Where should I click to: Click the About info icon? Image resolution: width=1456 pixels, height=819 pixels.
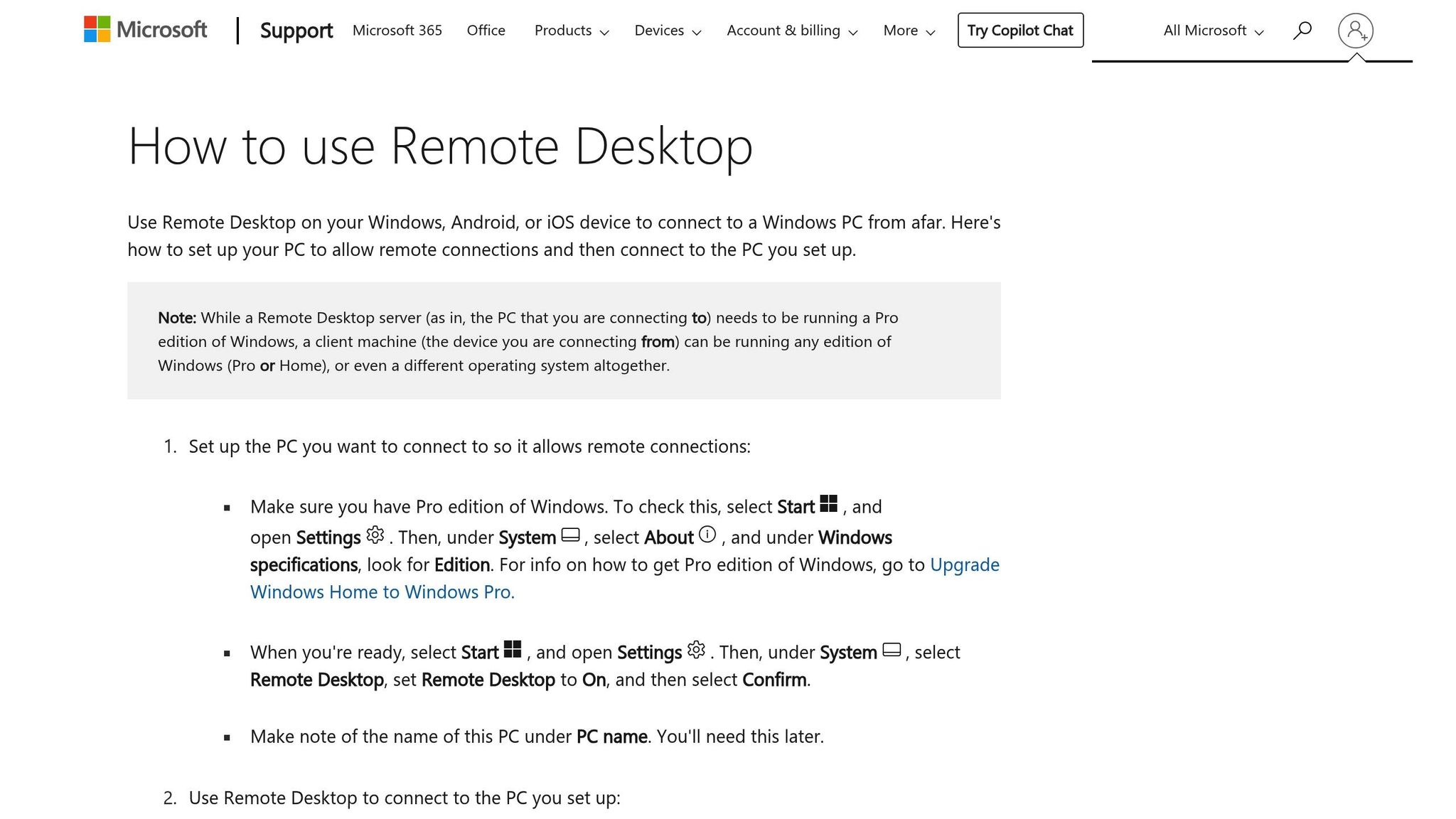click(707, 535)
